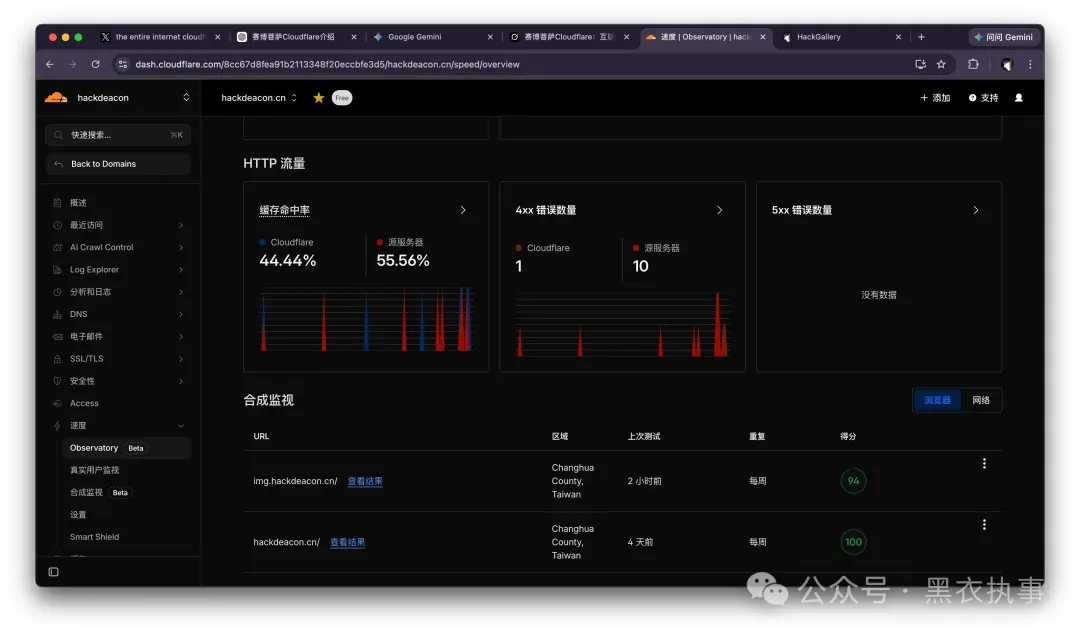This screenshot has width=1080, height=634.
Task: Open Access in sidebar
Action: point(84,403)
